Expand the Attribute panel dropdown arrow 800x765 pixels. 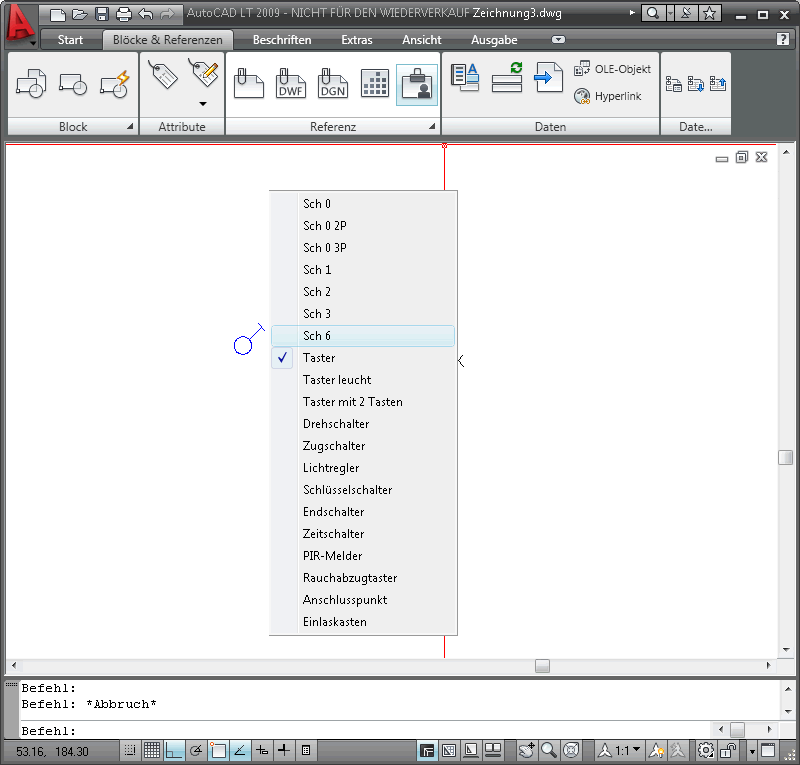point(203,103)
